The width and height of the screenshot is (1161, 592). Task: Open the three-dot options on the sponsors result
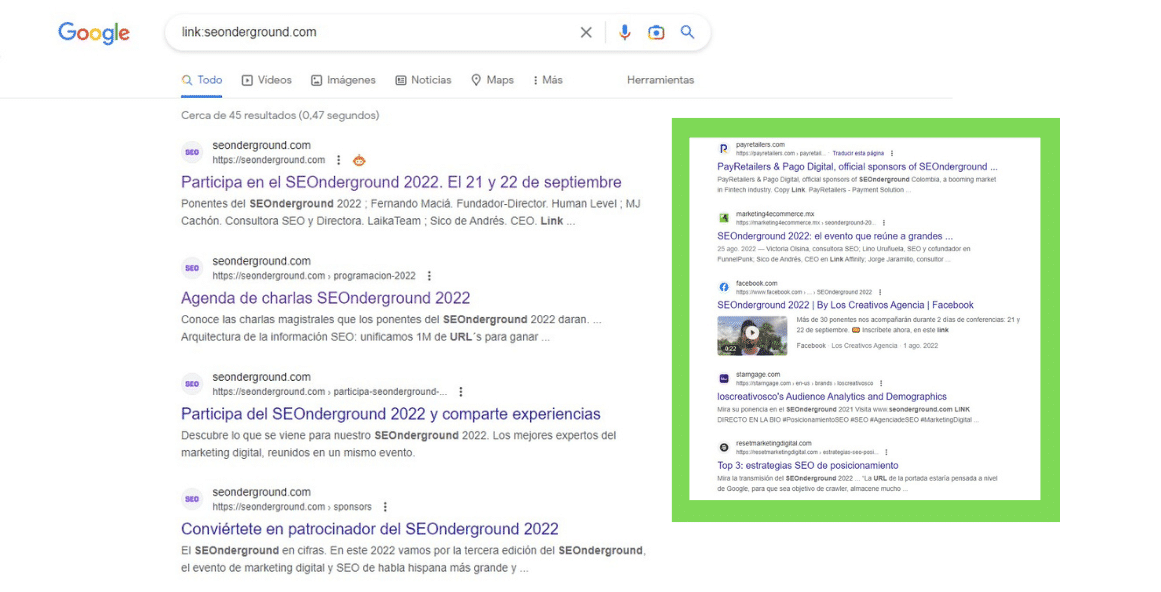pos(386,507)
